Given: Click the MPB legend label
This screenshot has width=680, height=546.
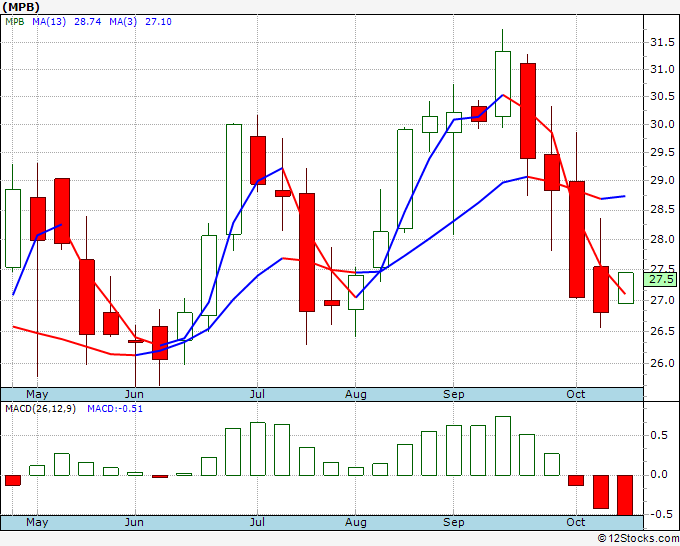Looking at the screenshot, I should coord(15,22).
